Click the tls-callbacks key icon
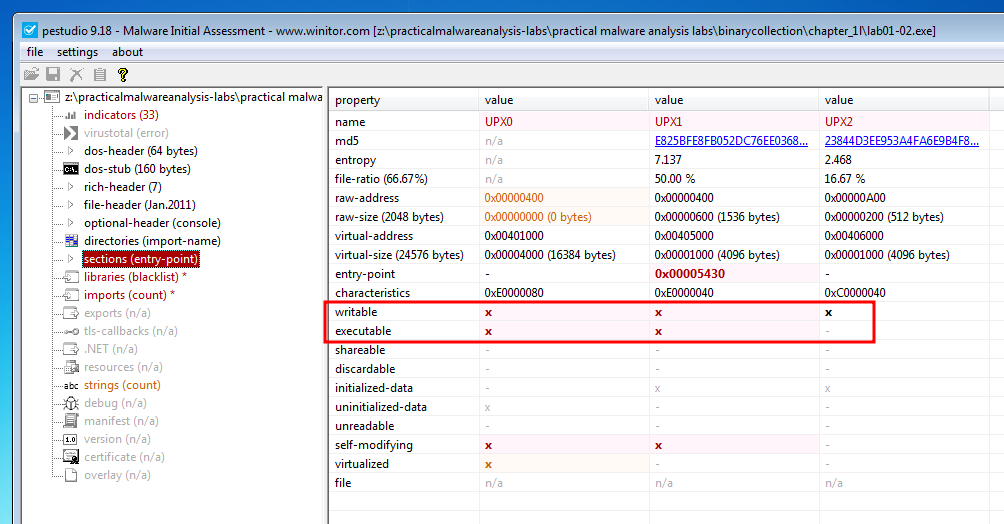The height and width of the screenshot is (524, 1004). click(x=71, y=331)
